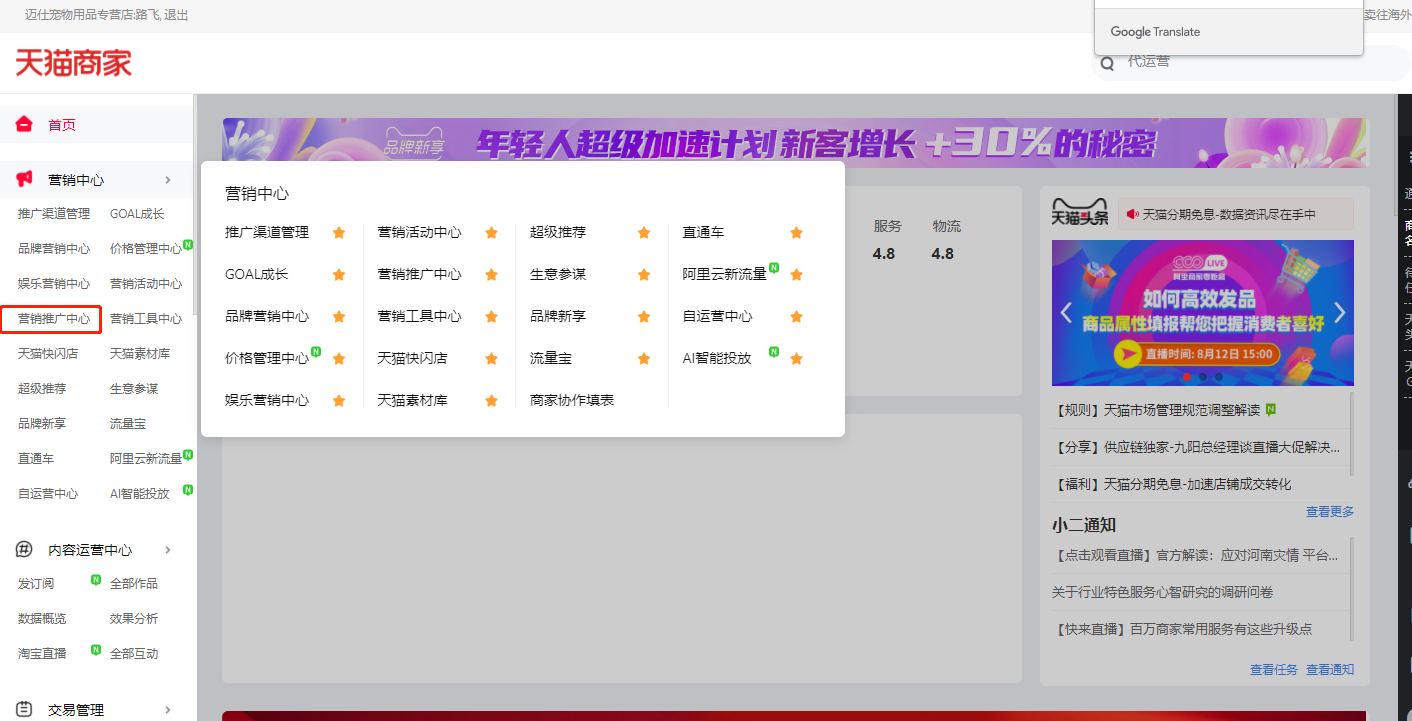1412x721 pixels.
Task: Click star icon next to 天猫素材库
Action: 491,400
